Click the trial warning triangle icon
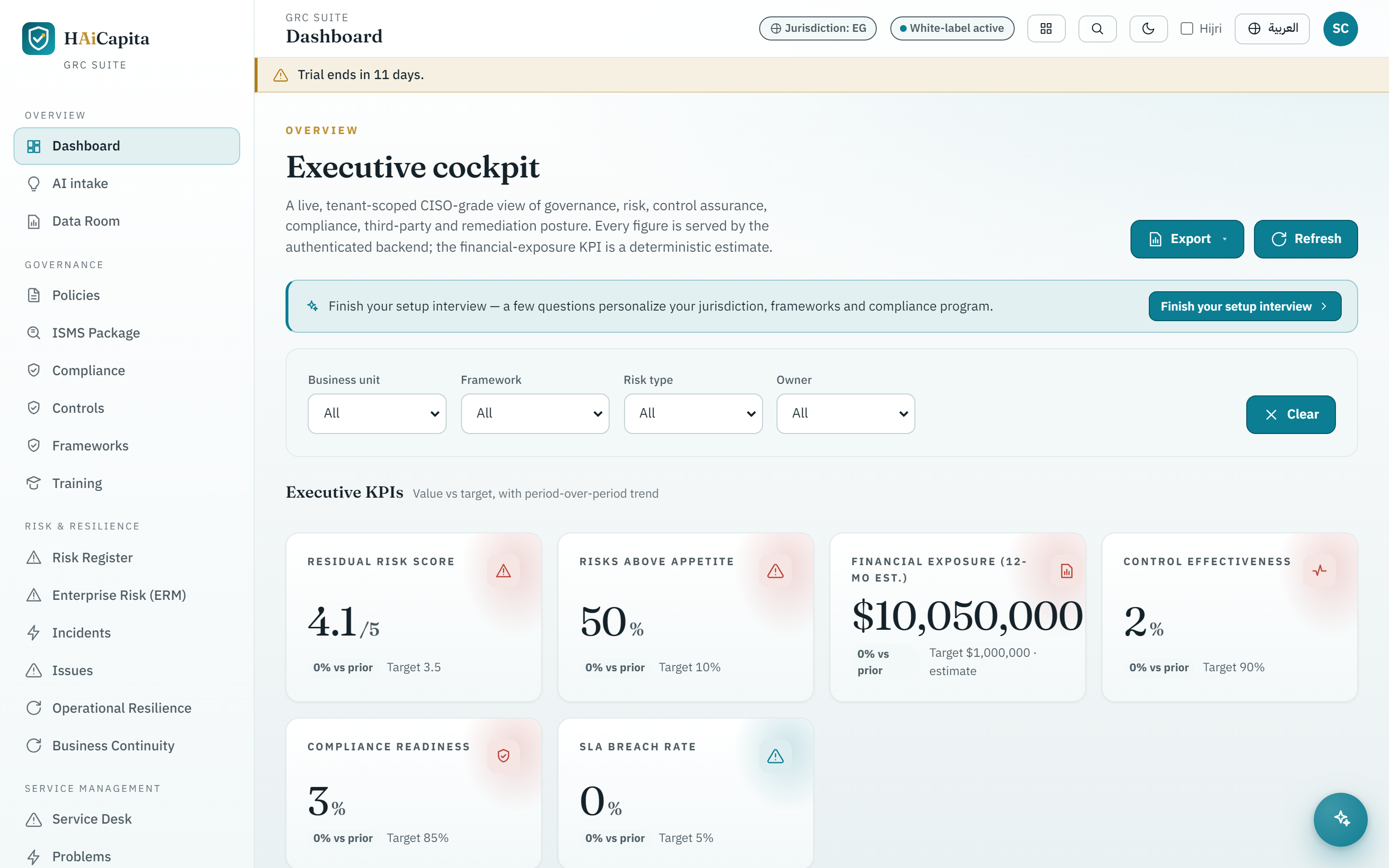 click(x=281, y=75)
